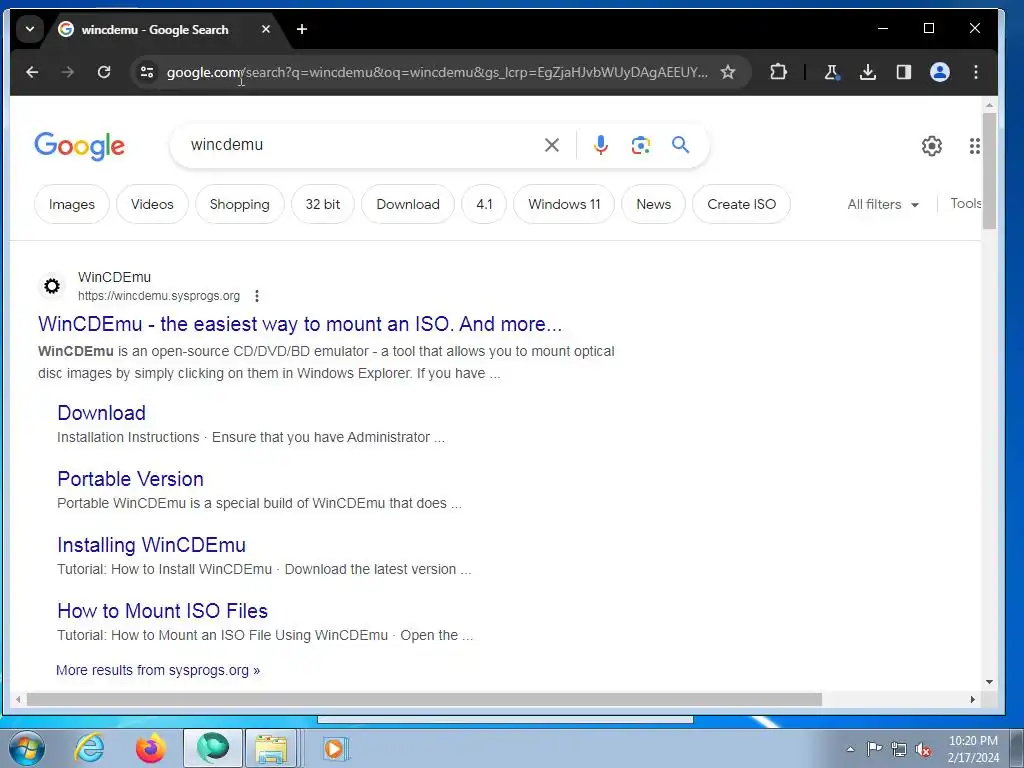Open a new tab
This screenshot has width=1024, height=768.
pyautogui.click(x=302, y=29)
